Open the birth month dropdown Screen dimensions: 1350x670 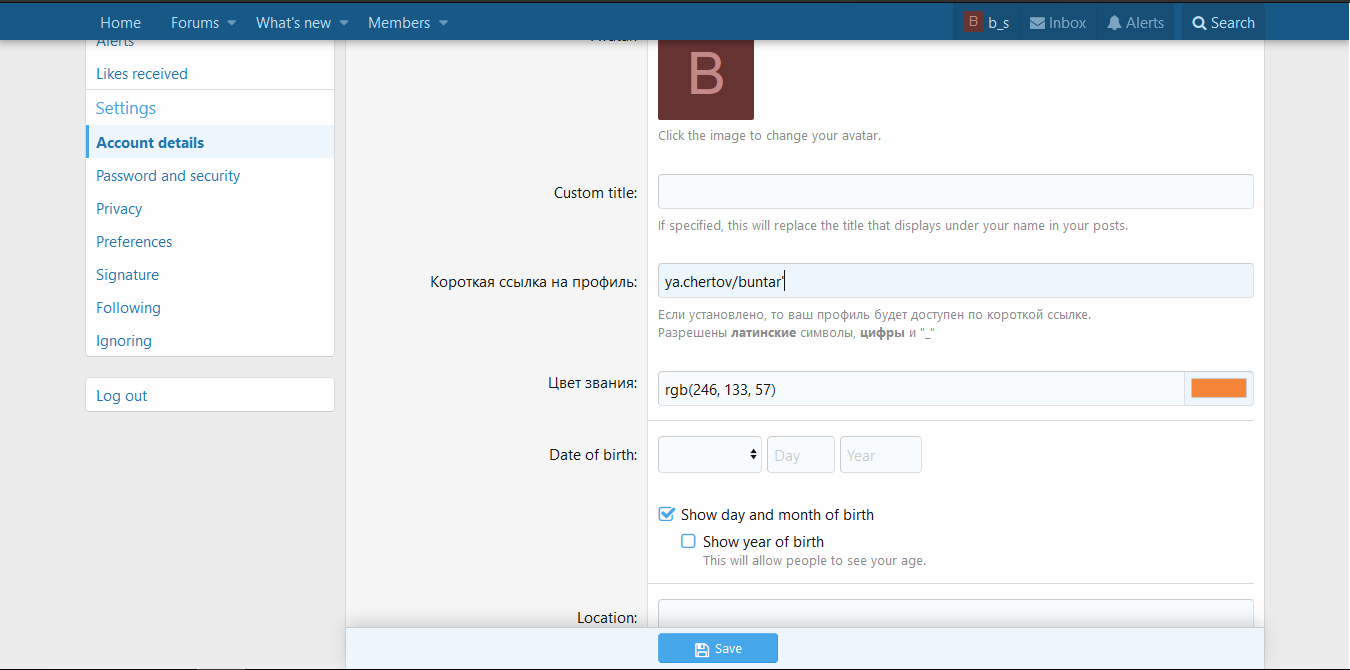point(709,455)
